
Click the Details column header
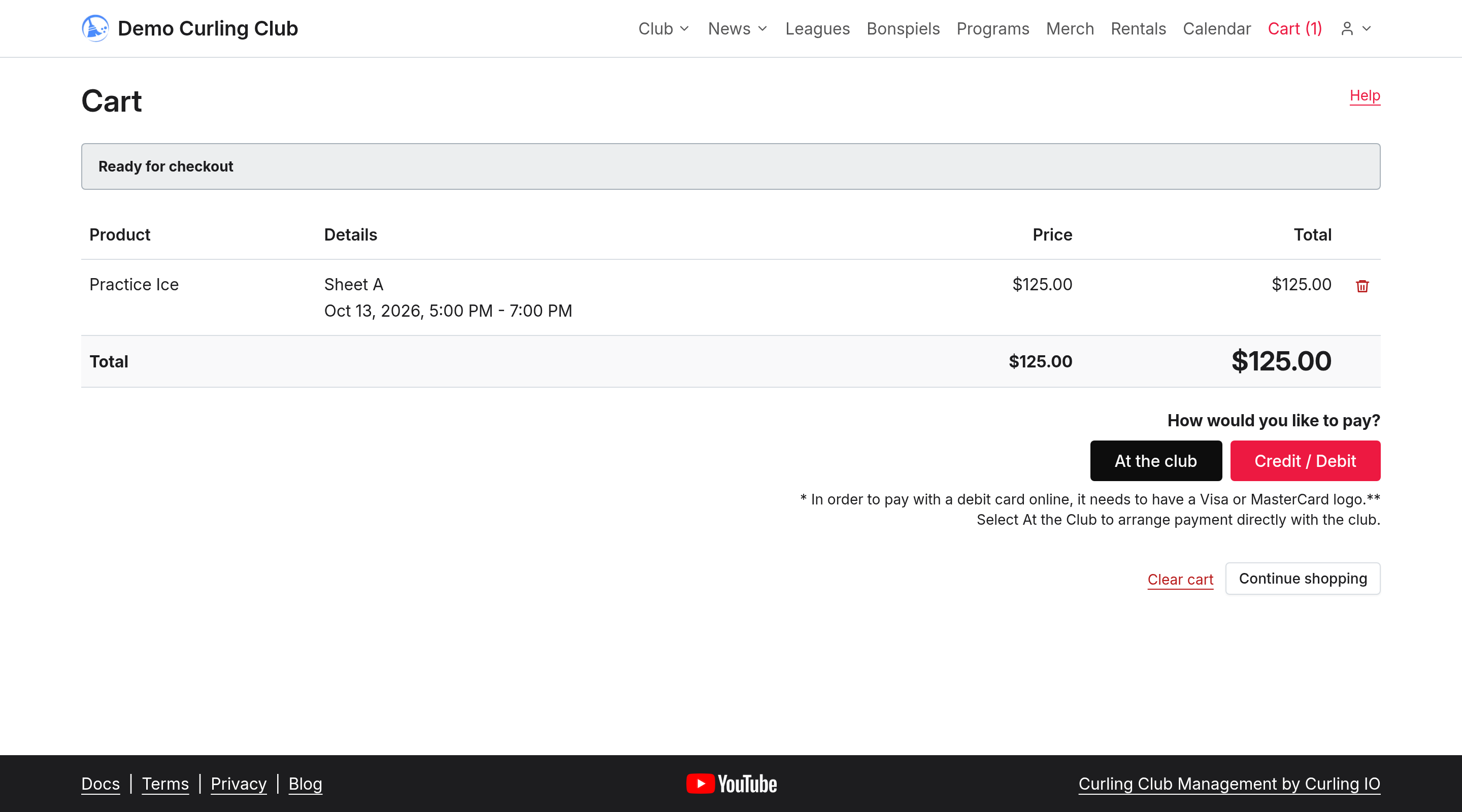pos(350,235)
